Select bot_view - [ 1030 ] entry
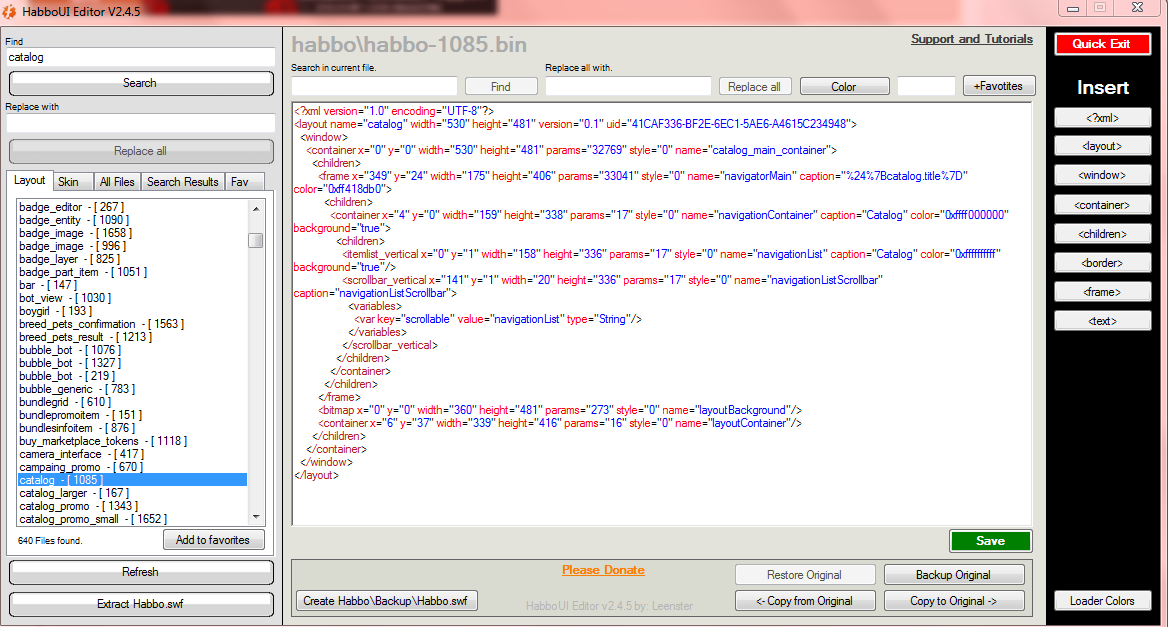 tap(65, 299)
